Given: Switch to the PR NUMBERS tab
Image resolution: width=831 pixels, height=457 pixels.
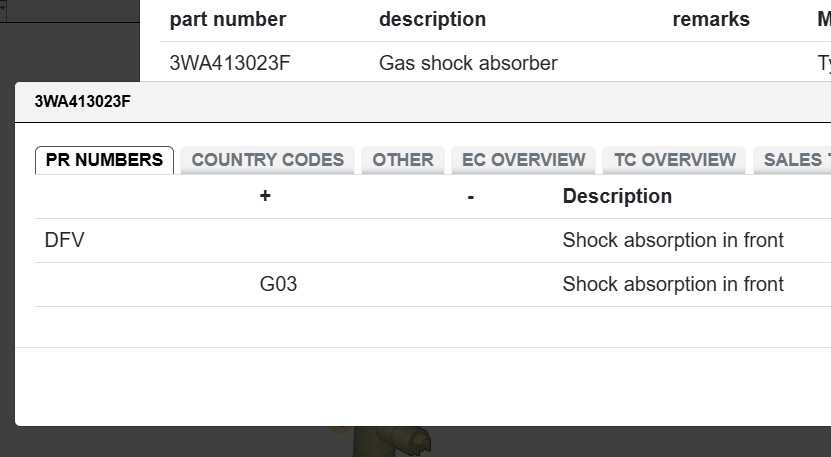Looking at the screenshot, I should [x=104, y=160].
